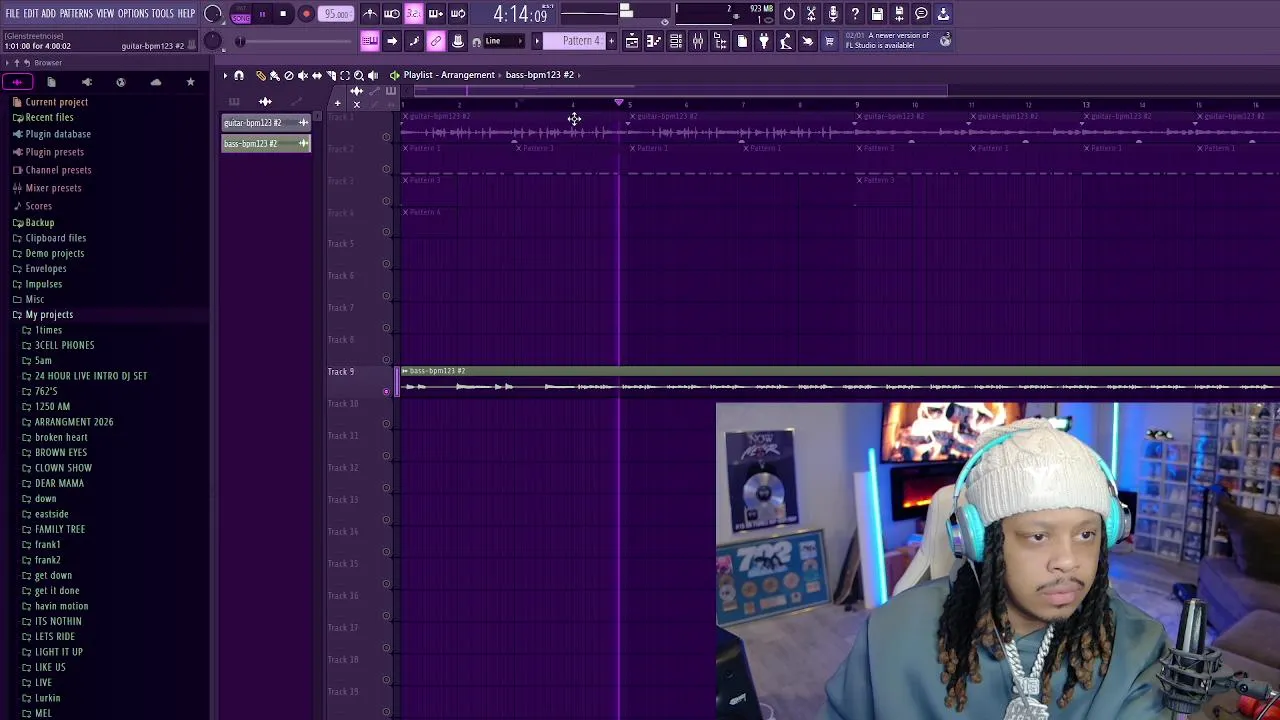Toggle the playlist magnet snap icon
The width and height of the screenshot is (1280, 720).
coord(239,75)
